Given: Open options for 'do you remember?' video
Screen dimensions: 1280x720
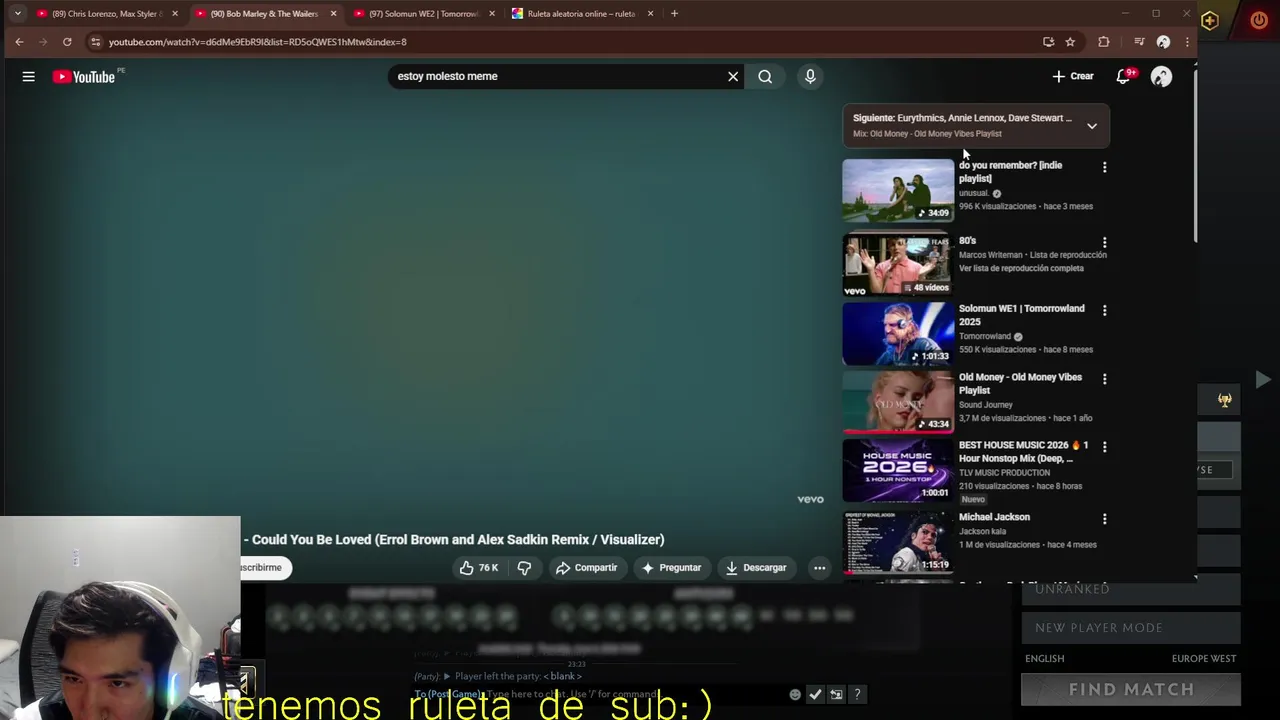Looking at the screenshot, I should (1105, 167).
